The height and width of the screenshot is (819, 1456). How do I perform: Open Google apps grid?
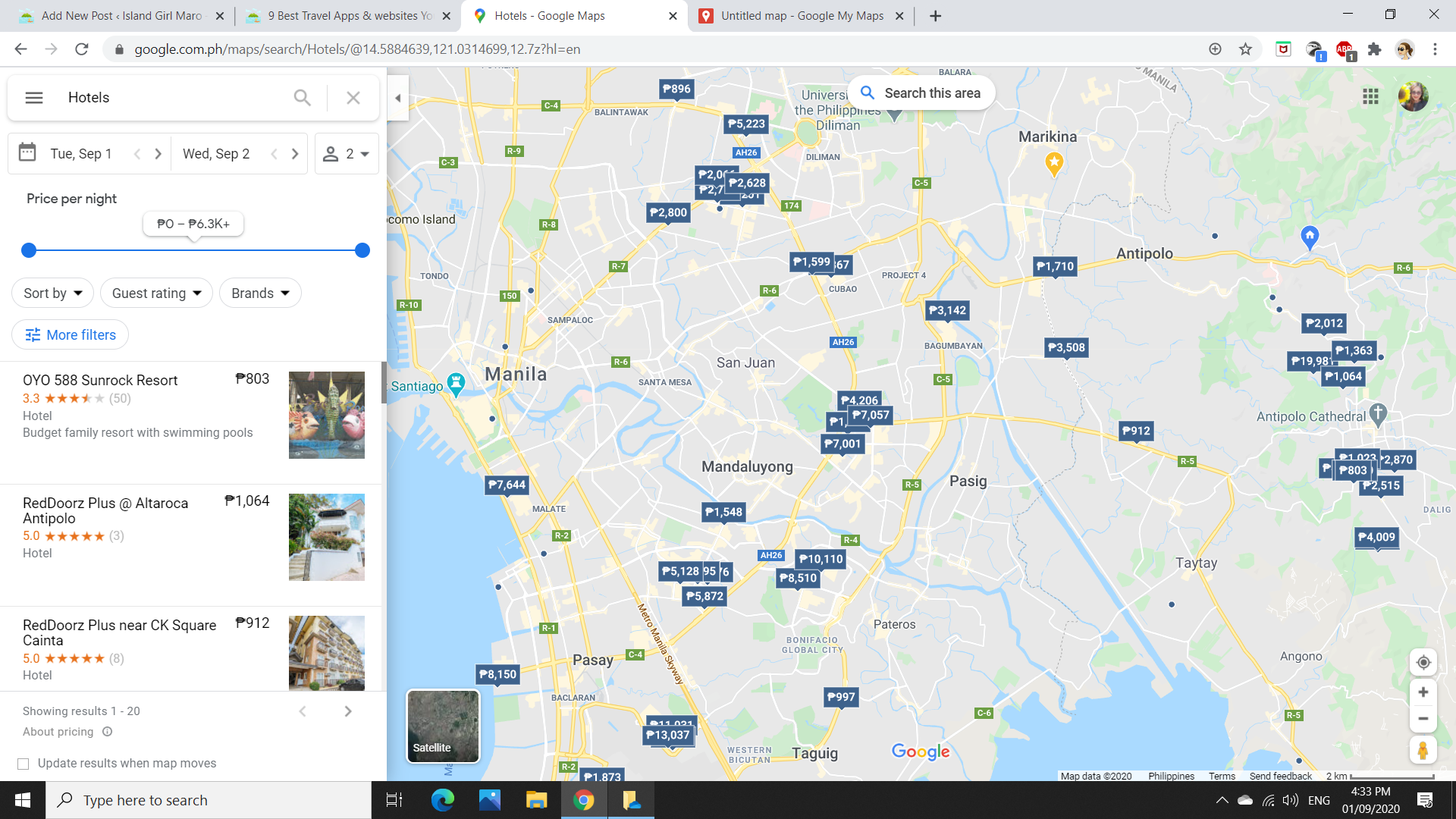click(1370, 96)
